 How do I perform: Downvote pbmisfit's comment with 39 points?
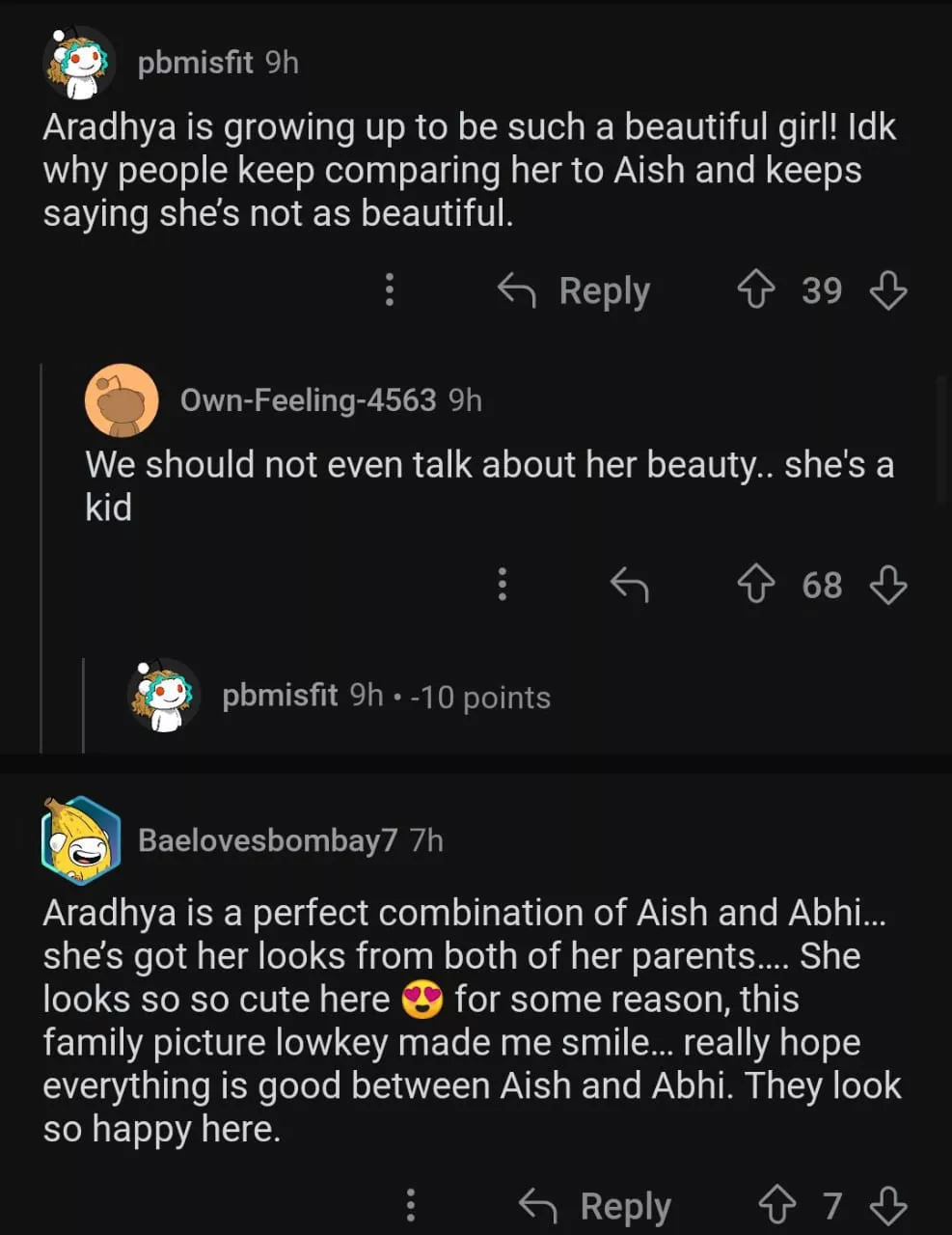(887, 289)
